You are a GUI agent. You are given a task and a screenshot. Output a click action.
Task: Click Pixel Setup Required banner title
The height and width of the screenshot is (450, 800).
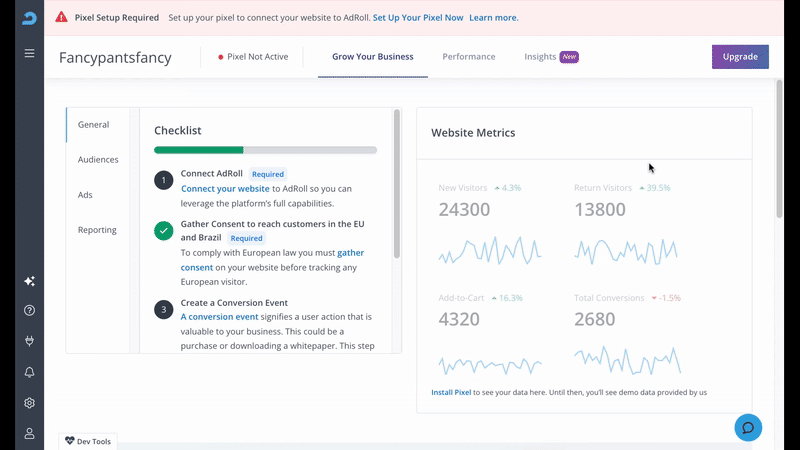pyautogui.click(x=117, y=17)
